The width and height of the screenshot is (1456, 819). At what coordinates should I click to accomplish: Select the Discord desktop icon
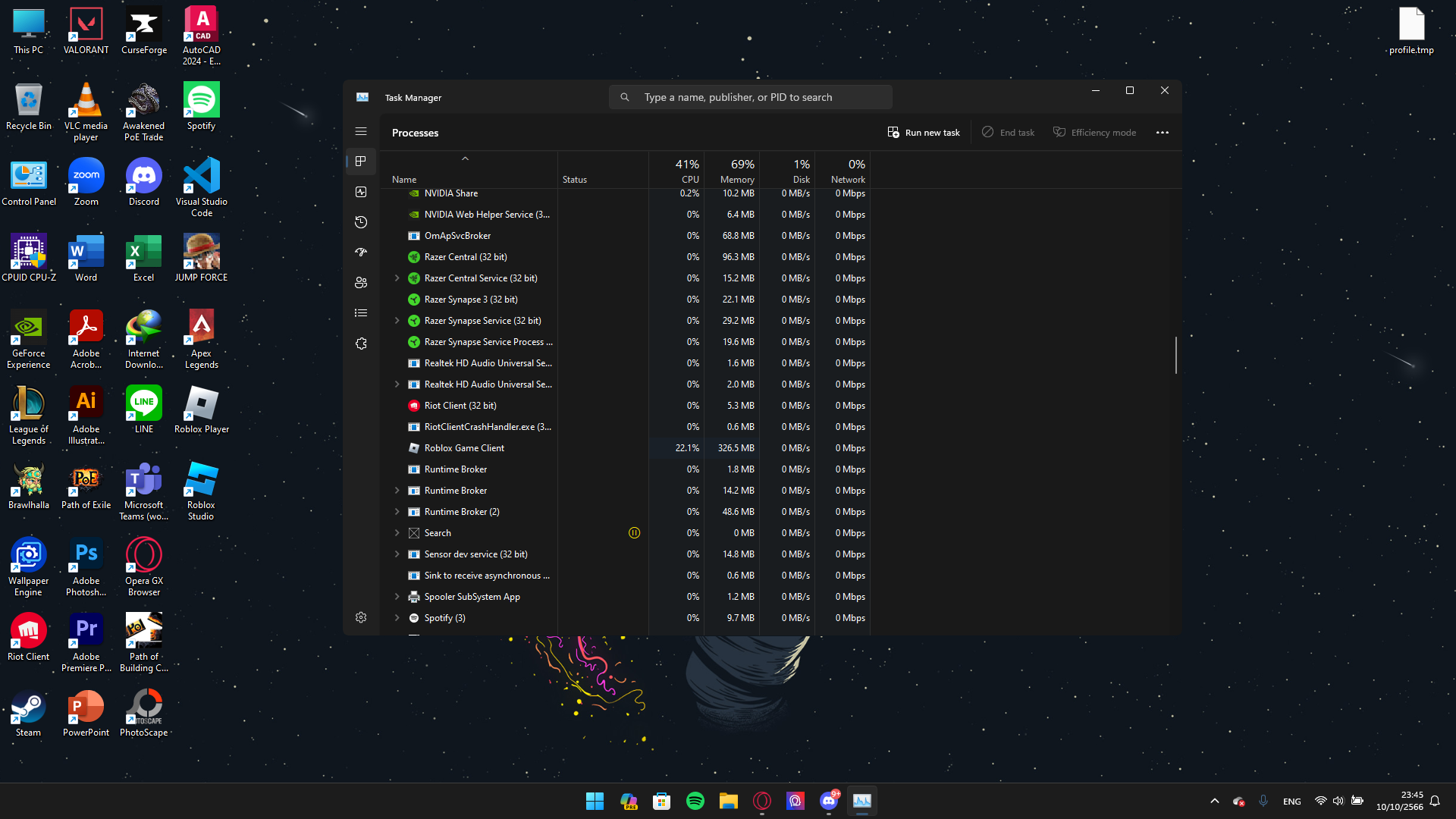tap(143, 183)
